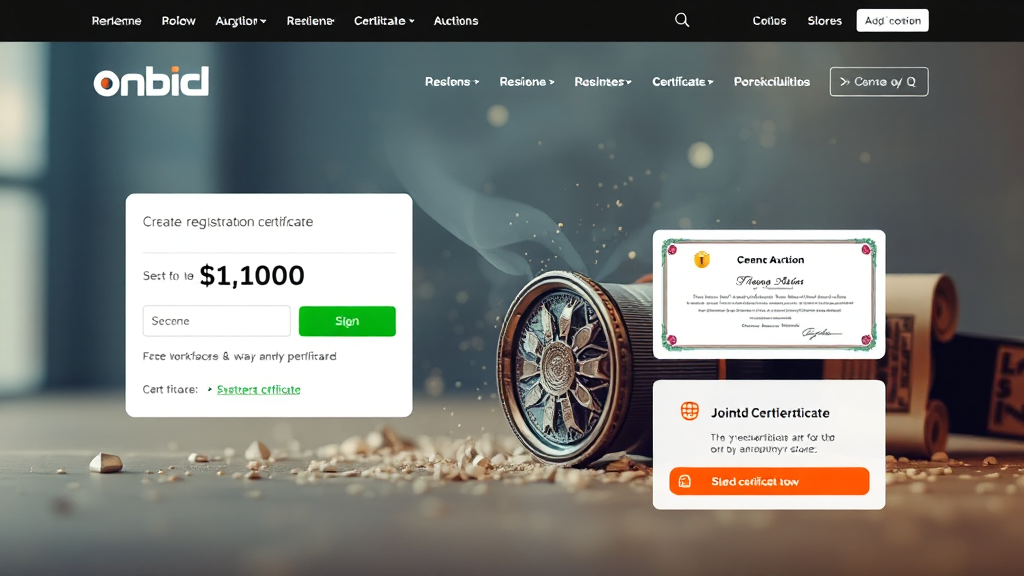Viewport: 1024px width, 576px height.
Task: Open Auctions in the top menu
Action: pyautogui.click(x=456, y=21)
